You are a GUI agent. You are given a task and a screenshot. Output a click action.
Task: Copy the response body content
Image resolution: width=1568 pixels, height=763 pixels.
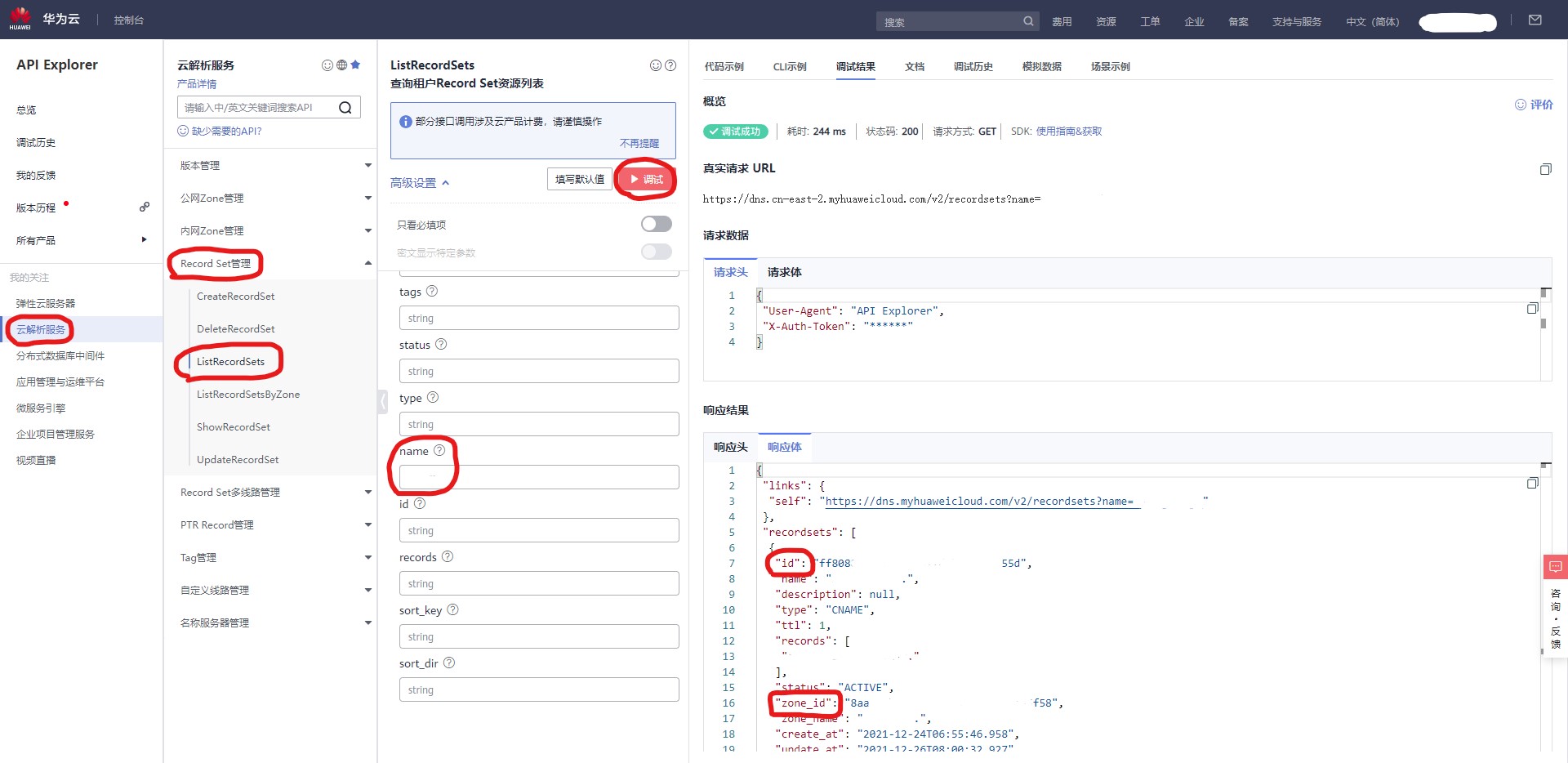pyautogui.click(x=1532, y=483)
